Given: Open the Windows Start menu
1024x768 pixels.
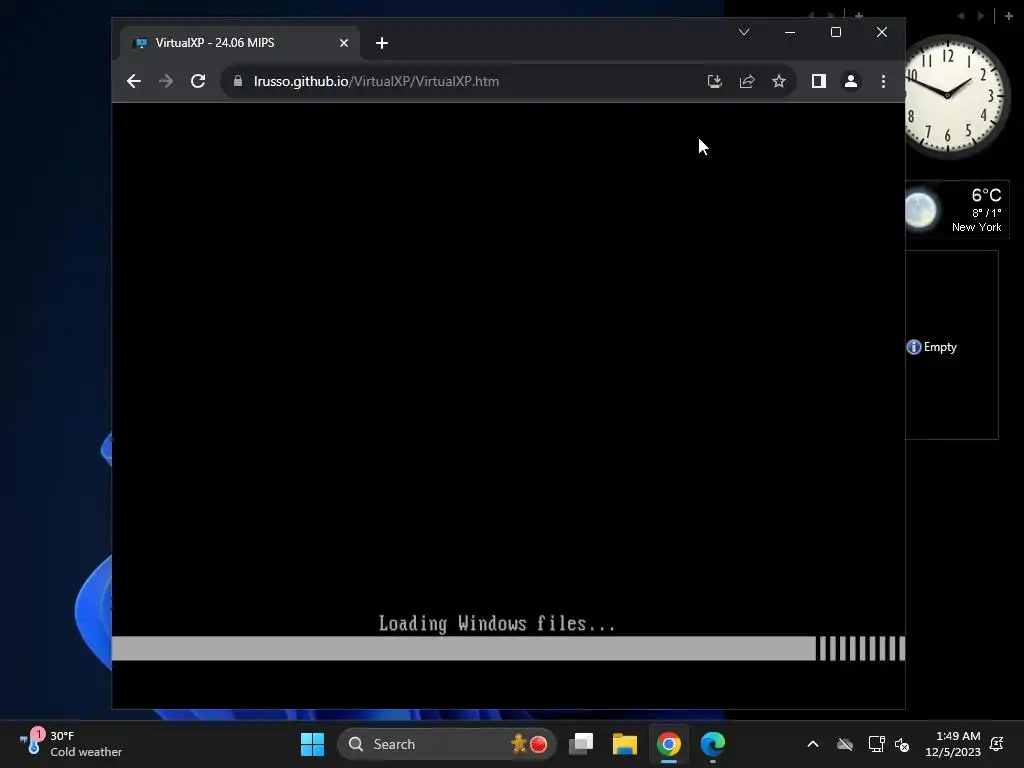Looking at the screenshot, I should click(312, 744).
